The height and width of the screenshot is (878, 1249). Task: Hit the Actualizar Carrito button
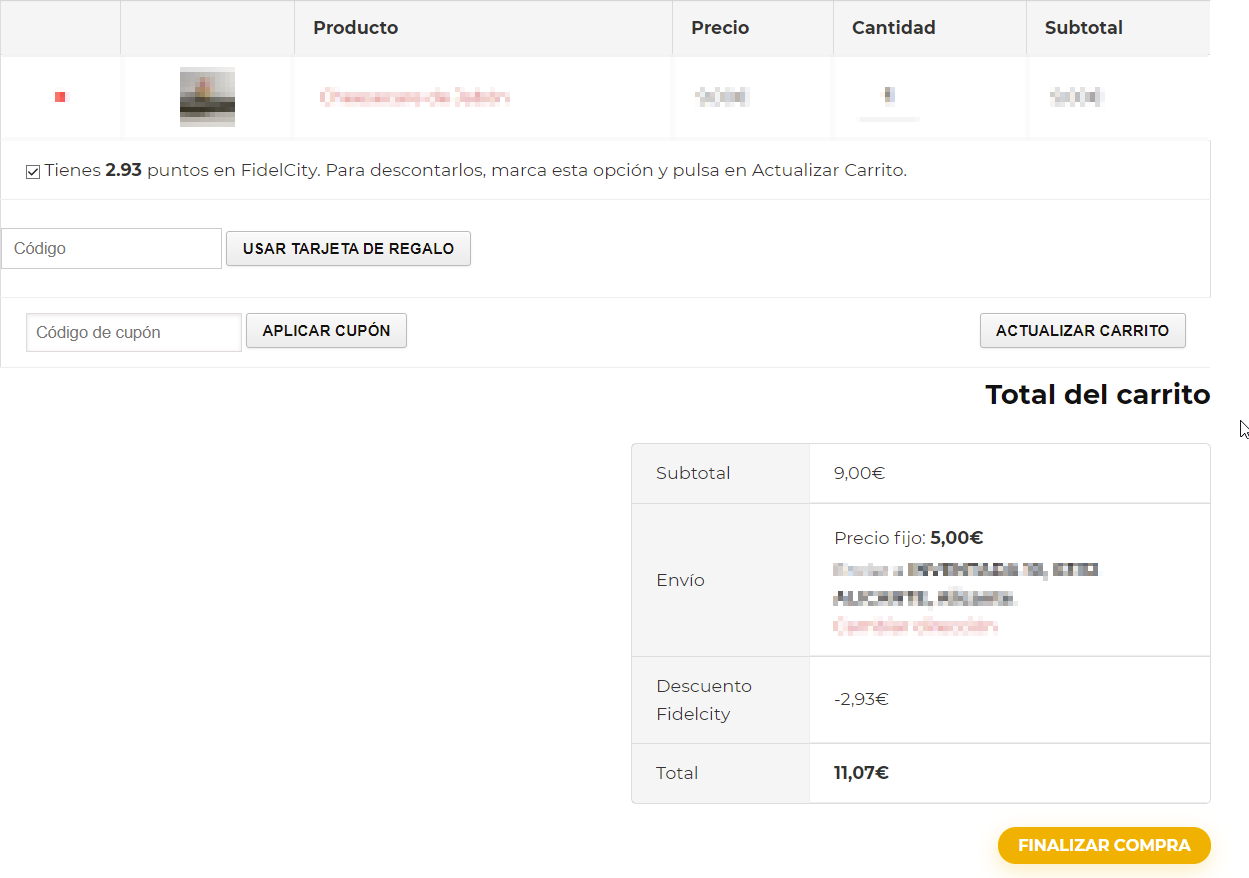tap(1082, 331)
